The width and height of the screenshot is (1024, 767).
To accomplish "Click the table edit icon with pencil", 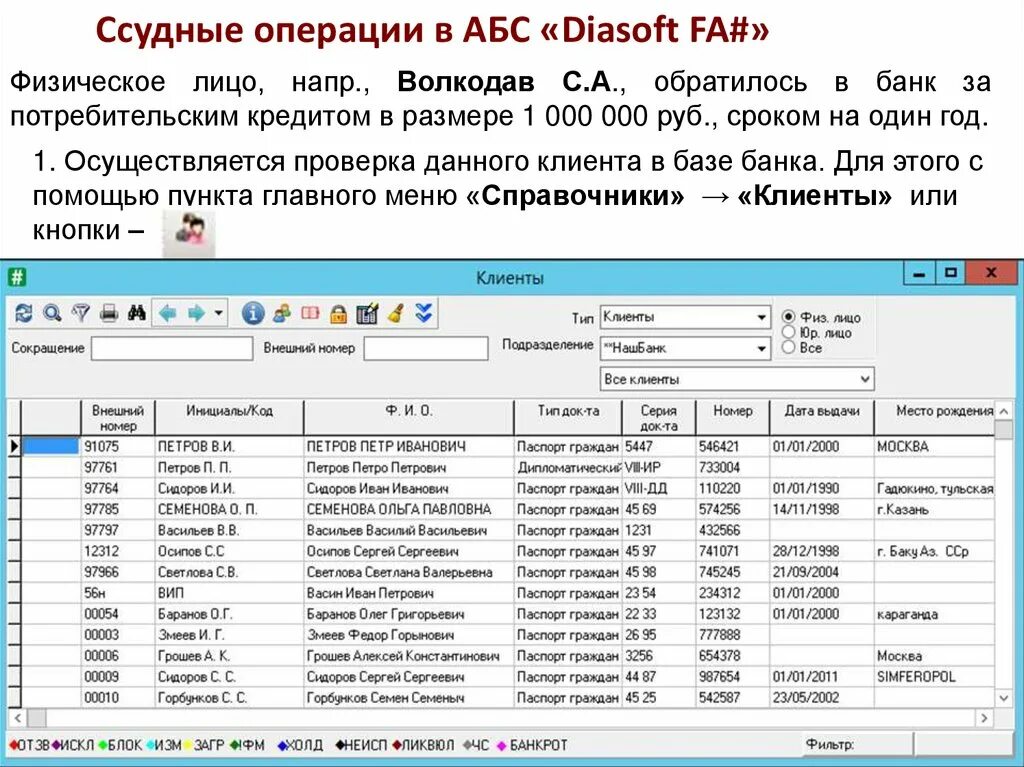I will click(367, 314).
